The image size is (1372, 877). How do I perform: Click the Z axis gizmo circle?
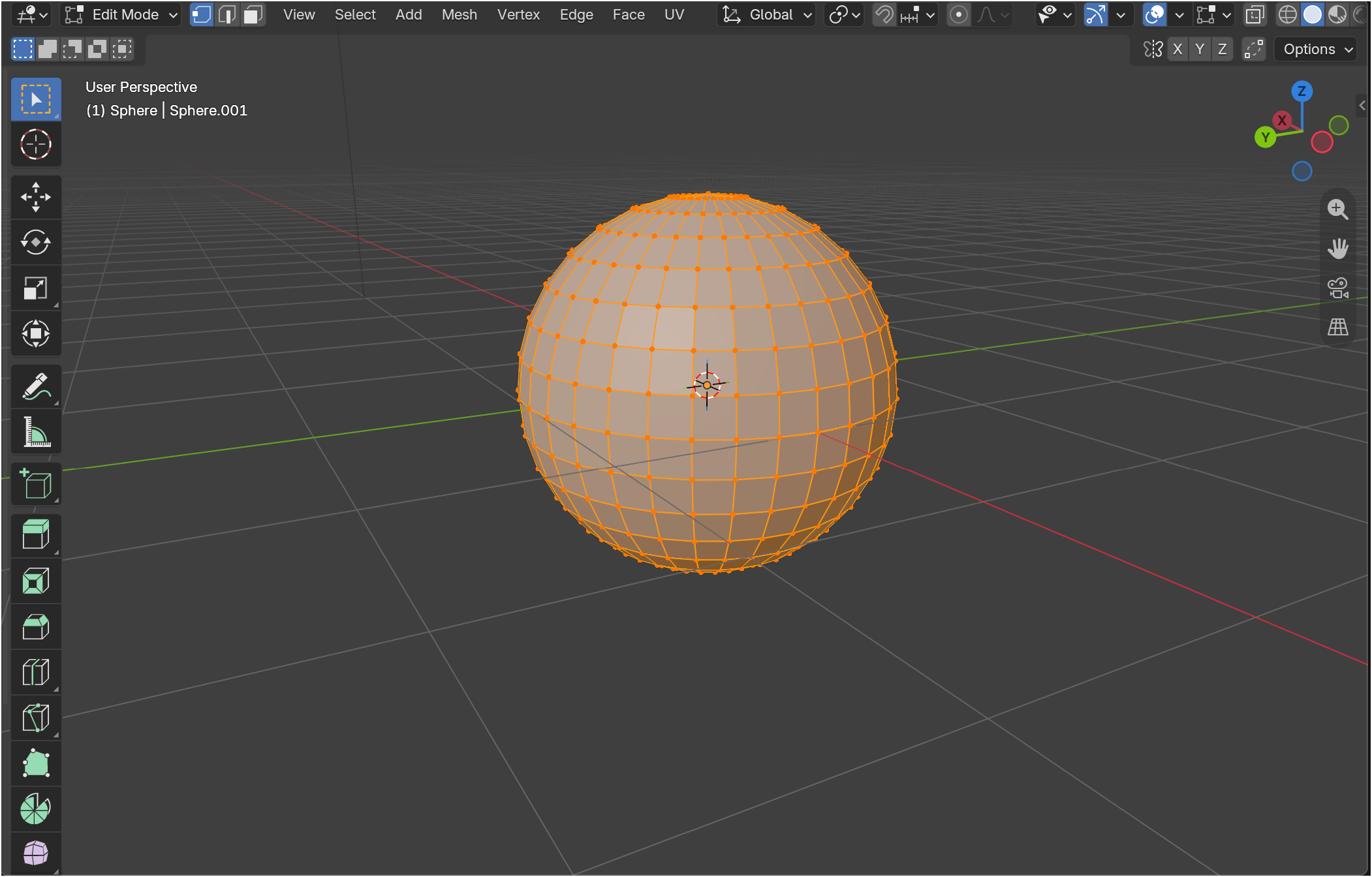pos(1302,91)
